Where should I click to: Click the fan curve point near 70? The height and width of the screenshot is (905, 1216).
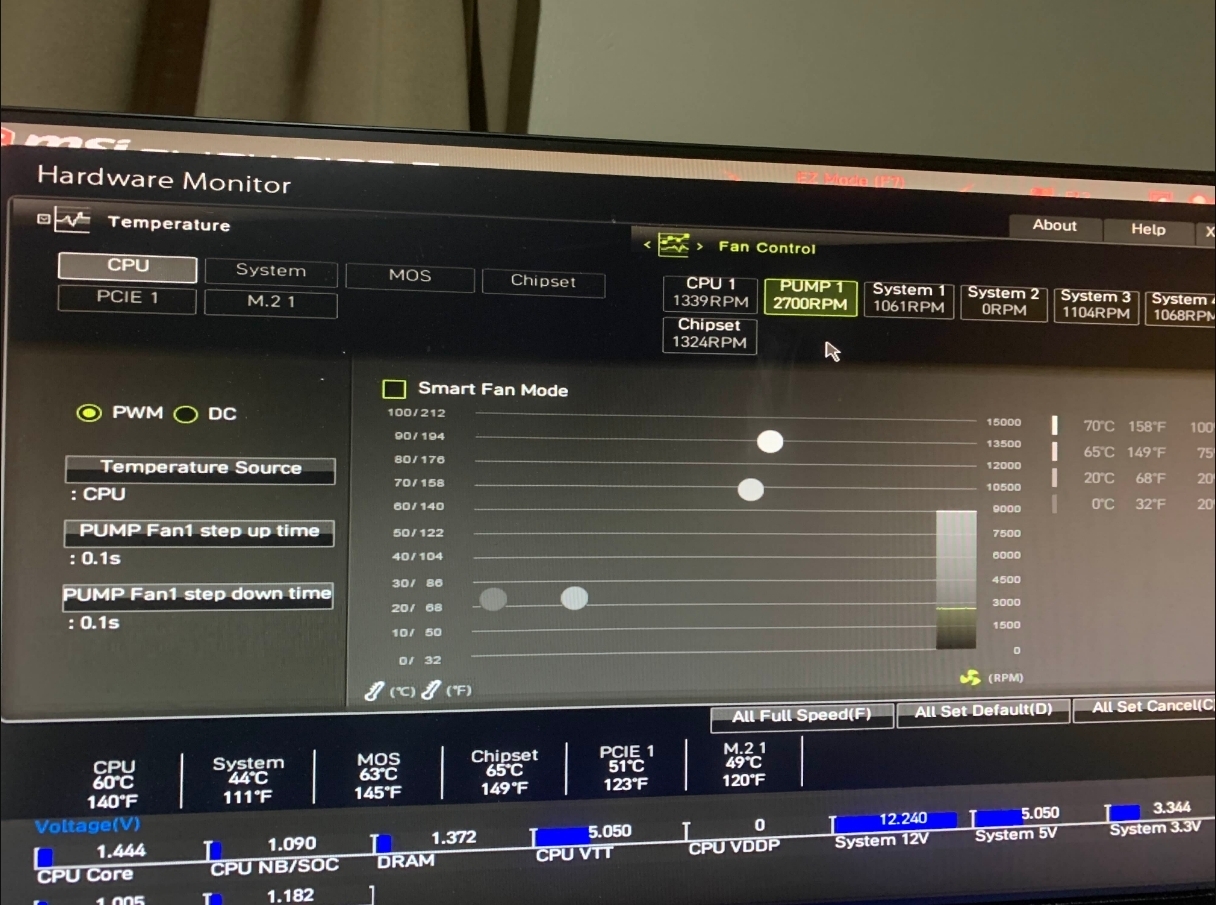pos(750,489)
